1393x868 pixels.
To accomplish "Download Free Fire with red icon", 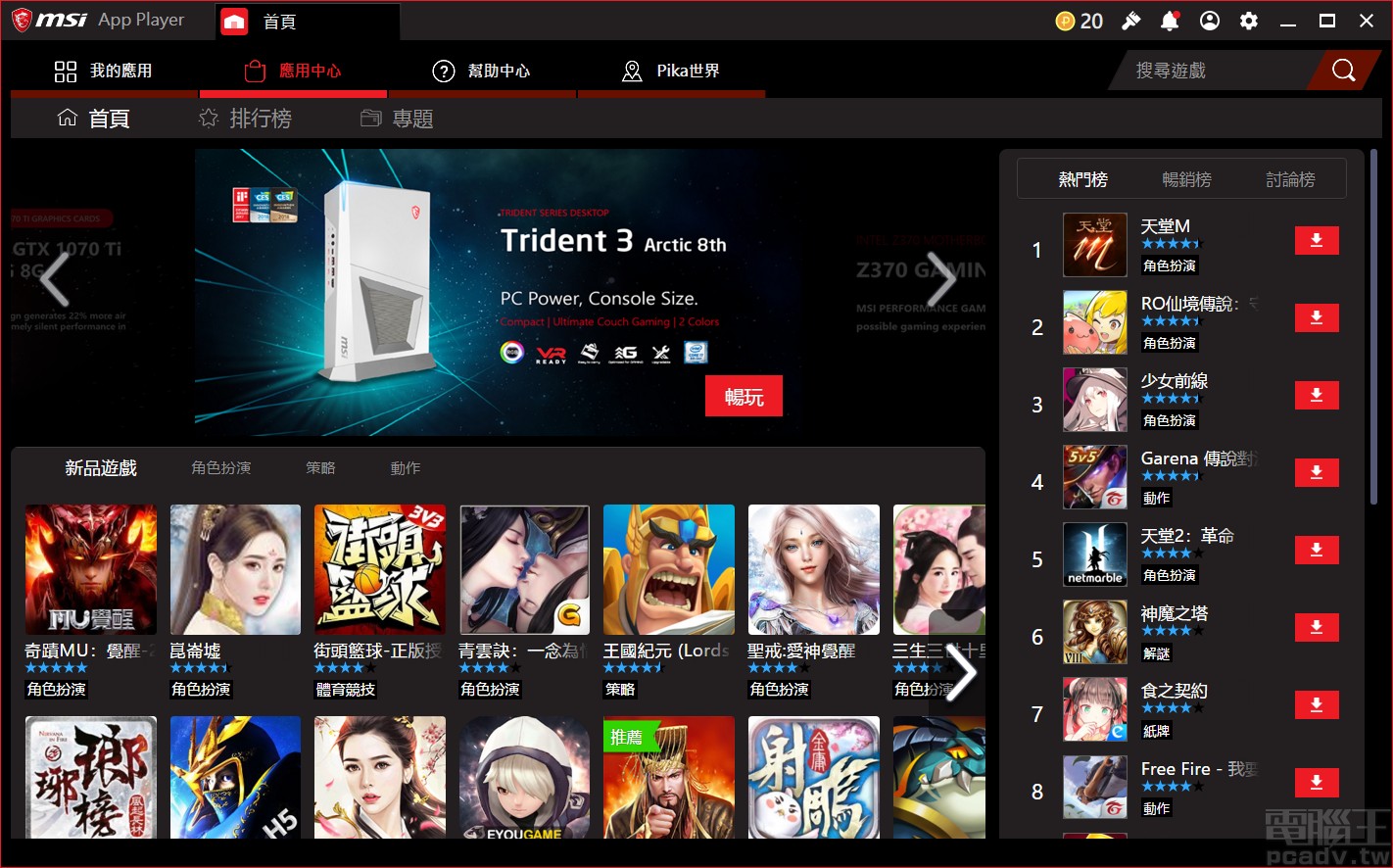I will click(x=1317, y=783).
